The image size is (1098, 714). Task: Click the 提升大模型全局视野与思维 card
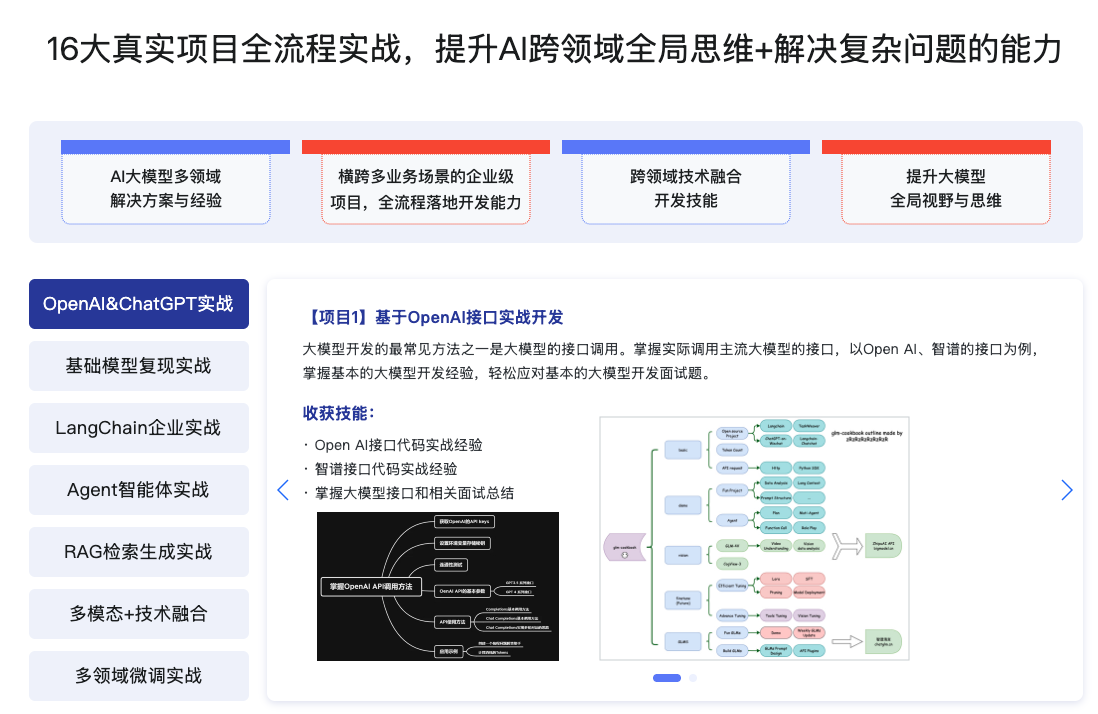[946, 188]
